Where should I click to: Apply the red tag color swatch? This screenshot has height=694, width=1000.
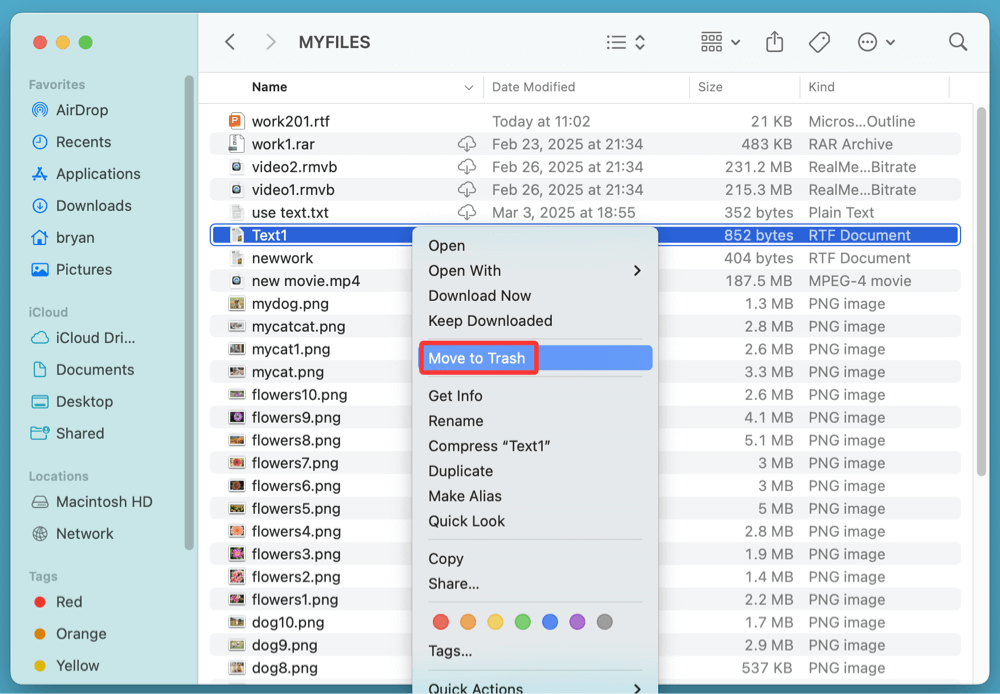tap(441, 621)
